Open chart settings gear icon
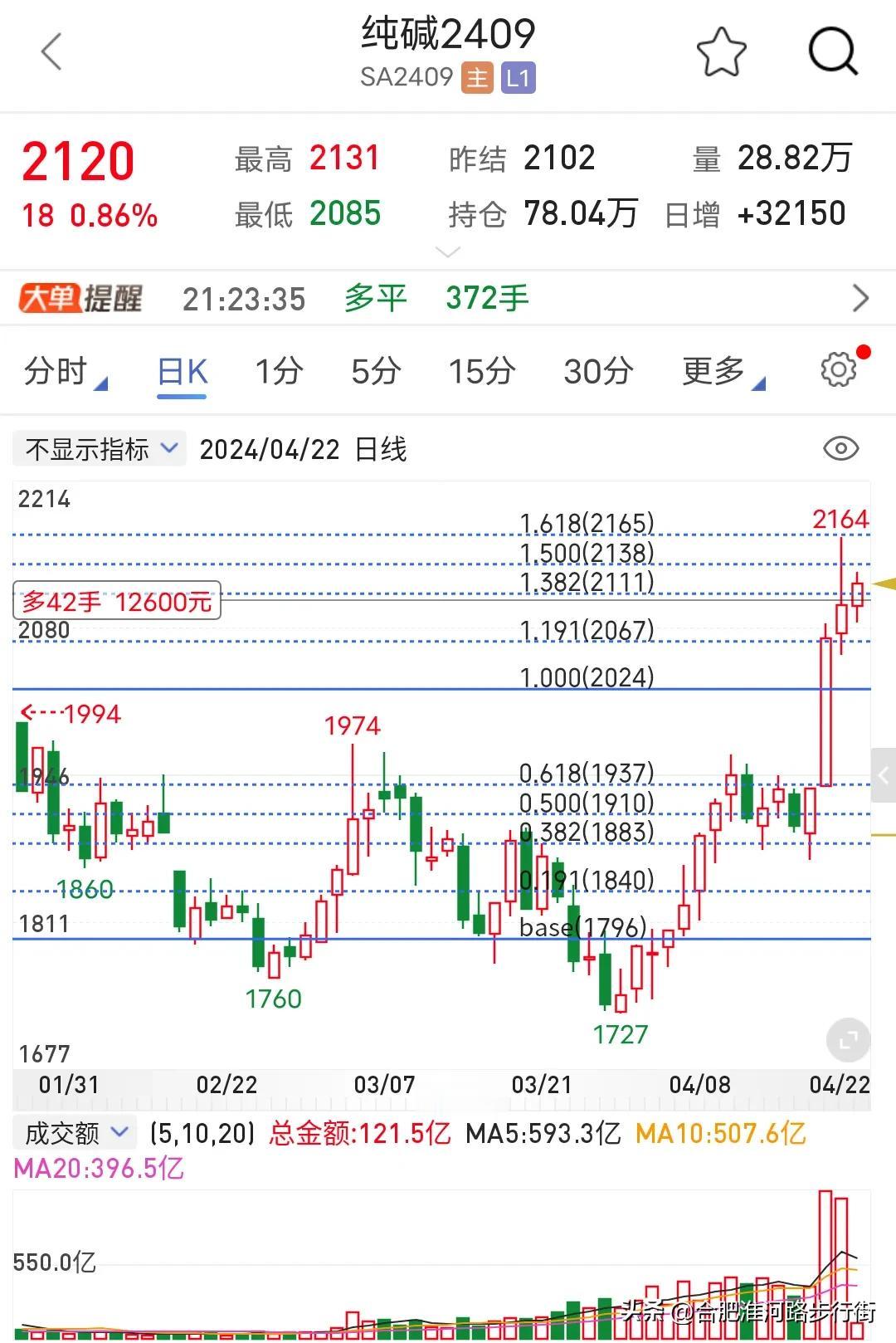896x1343 pixels. pos(839,369)
